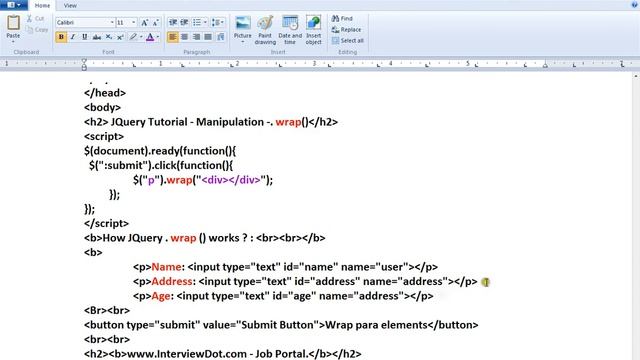Click the vertical scrollbar up arrow
This screenshot has height=360, width=640.
636,76
